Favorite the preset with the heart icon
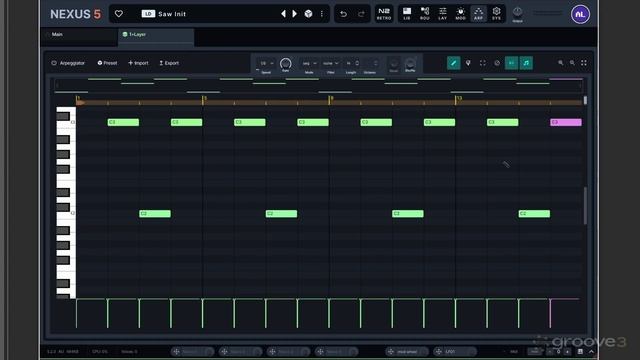Screen dimensions: 640x360 pyautogui.click(x=119, y=14)
